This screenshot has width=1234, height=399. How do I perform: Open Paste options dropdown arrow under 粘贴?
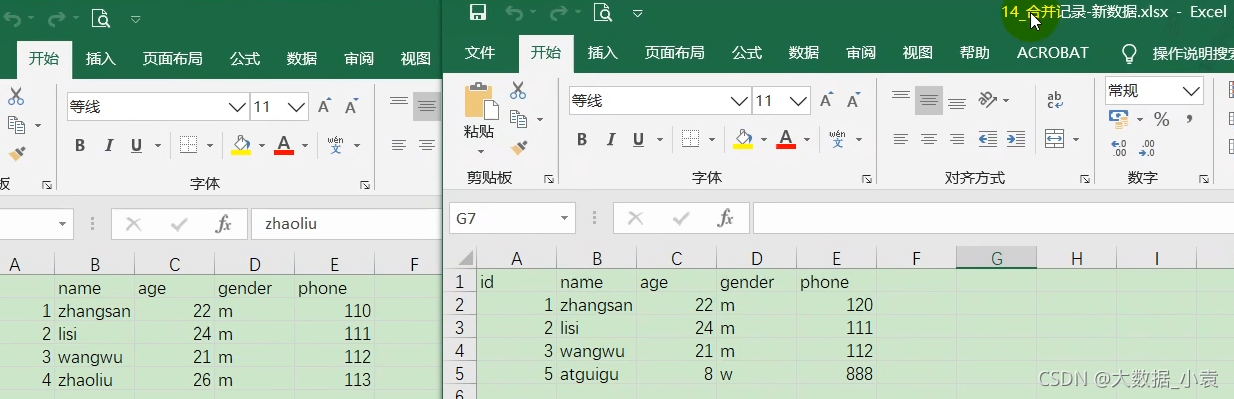pos(480,152)
